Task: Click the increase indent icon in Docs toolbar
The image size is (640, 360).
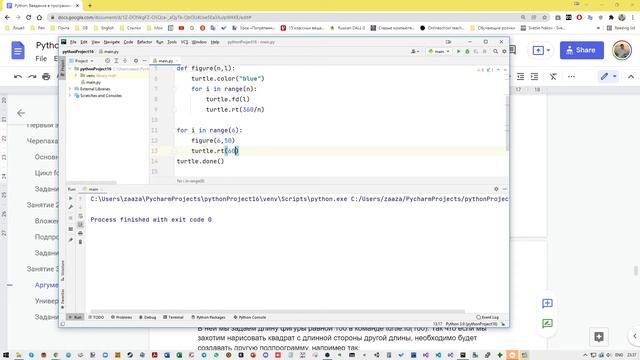Action: [534, 76]
